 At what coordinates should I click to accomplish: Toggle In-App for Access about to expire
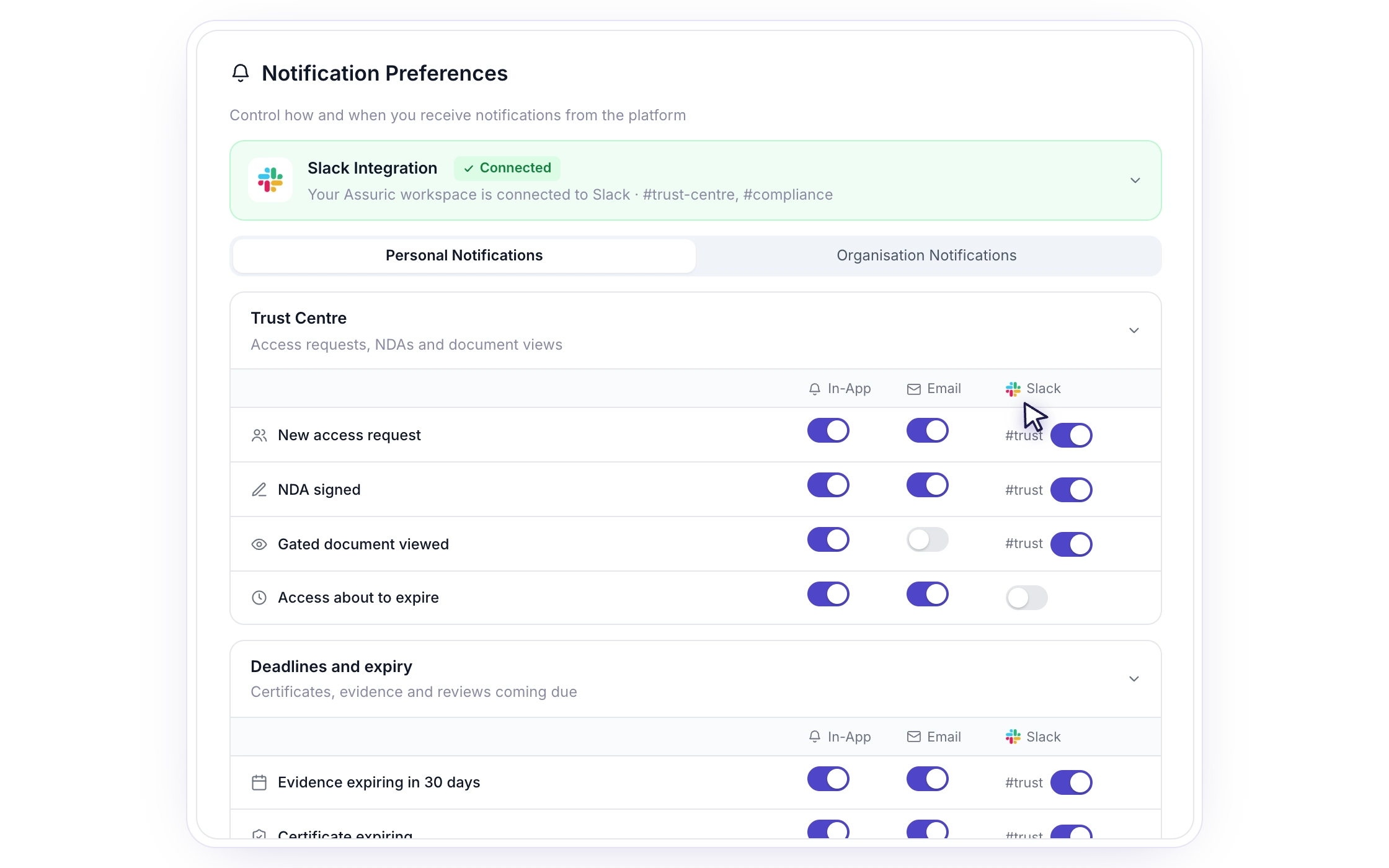pos(828,594)
